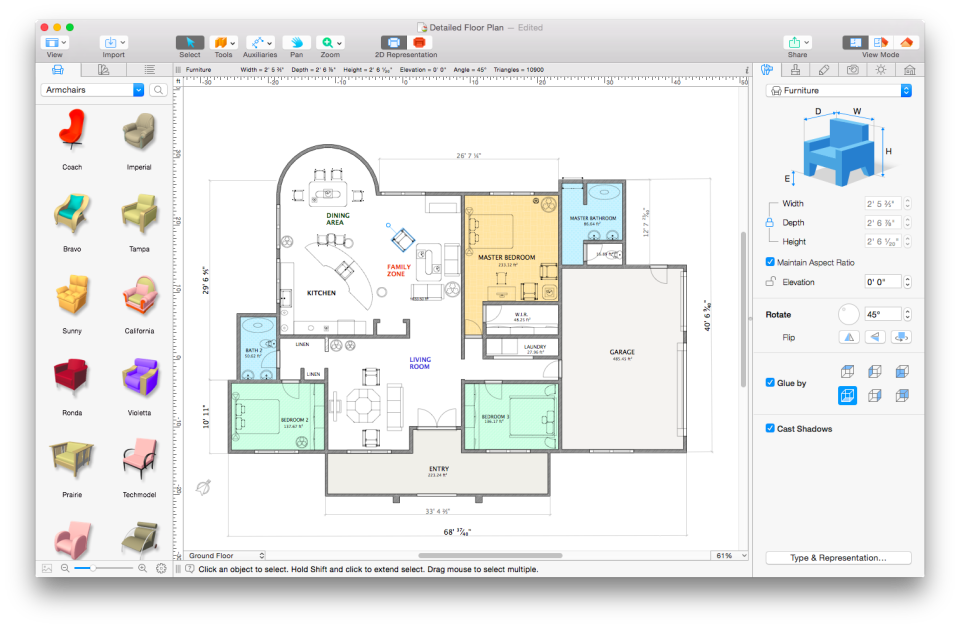Click the 2D Representation toolbar icon
Image resolution: width=960 pixels, height=628 pixels.
[394, 43]
